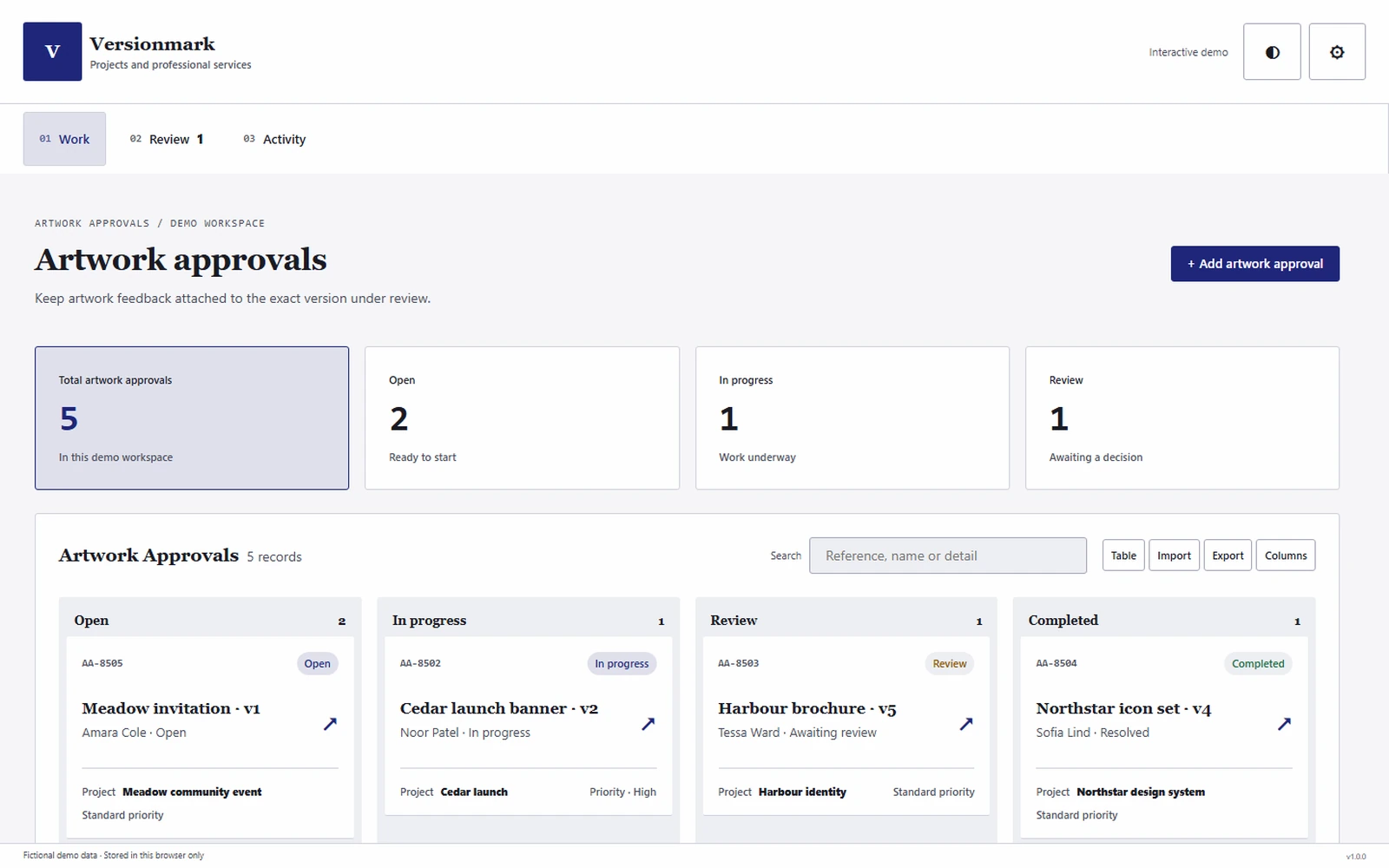Open Meadow invitation · v1 title
Screen dimensions: 1389x868
point(171,708)
